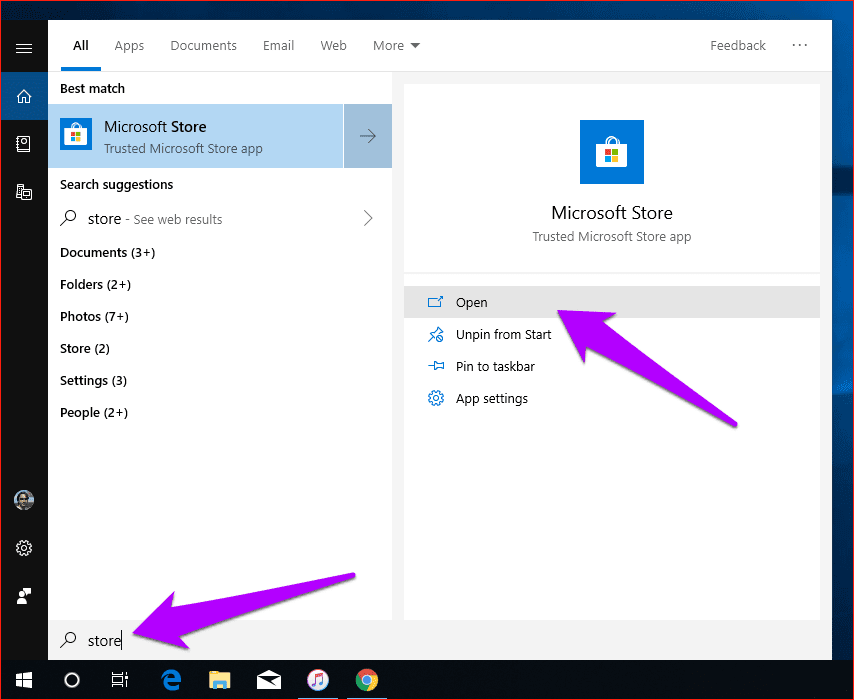The height and width of the screenshot is (700, 854).
Task: Launch Microsoft Edge from taskbar
Action: point(171,680)
